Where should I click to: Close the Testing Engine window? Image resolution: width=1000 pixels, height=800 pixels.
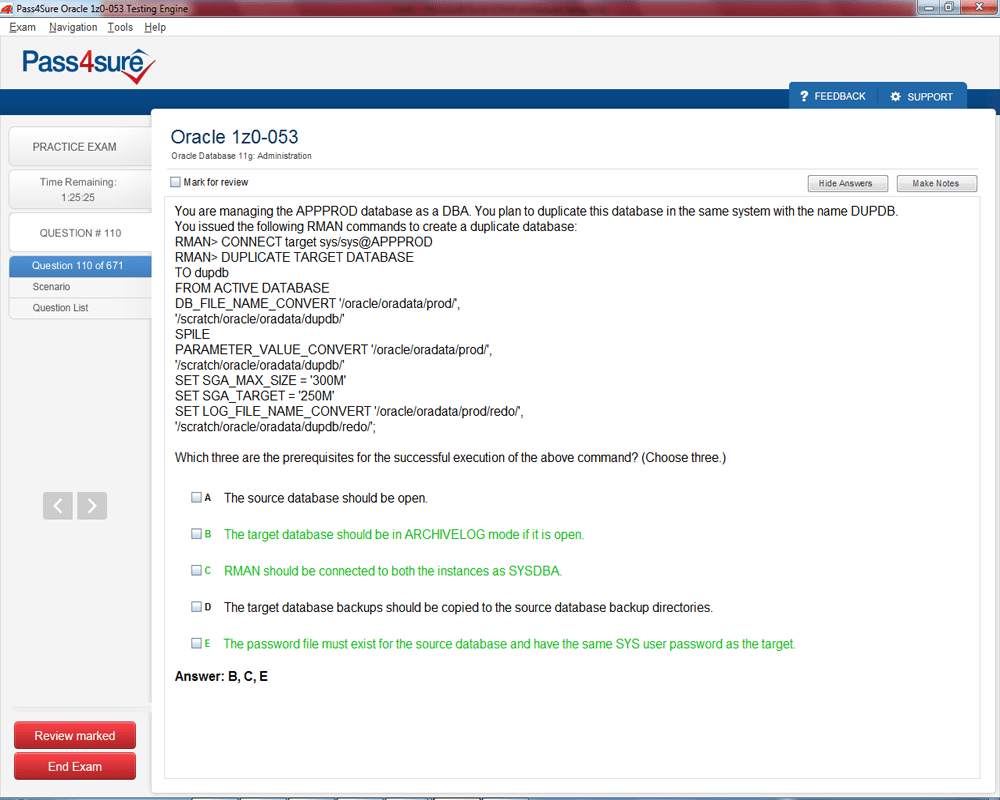(979, 8)
